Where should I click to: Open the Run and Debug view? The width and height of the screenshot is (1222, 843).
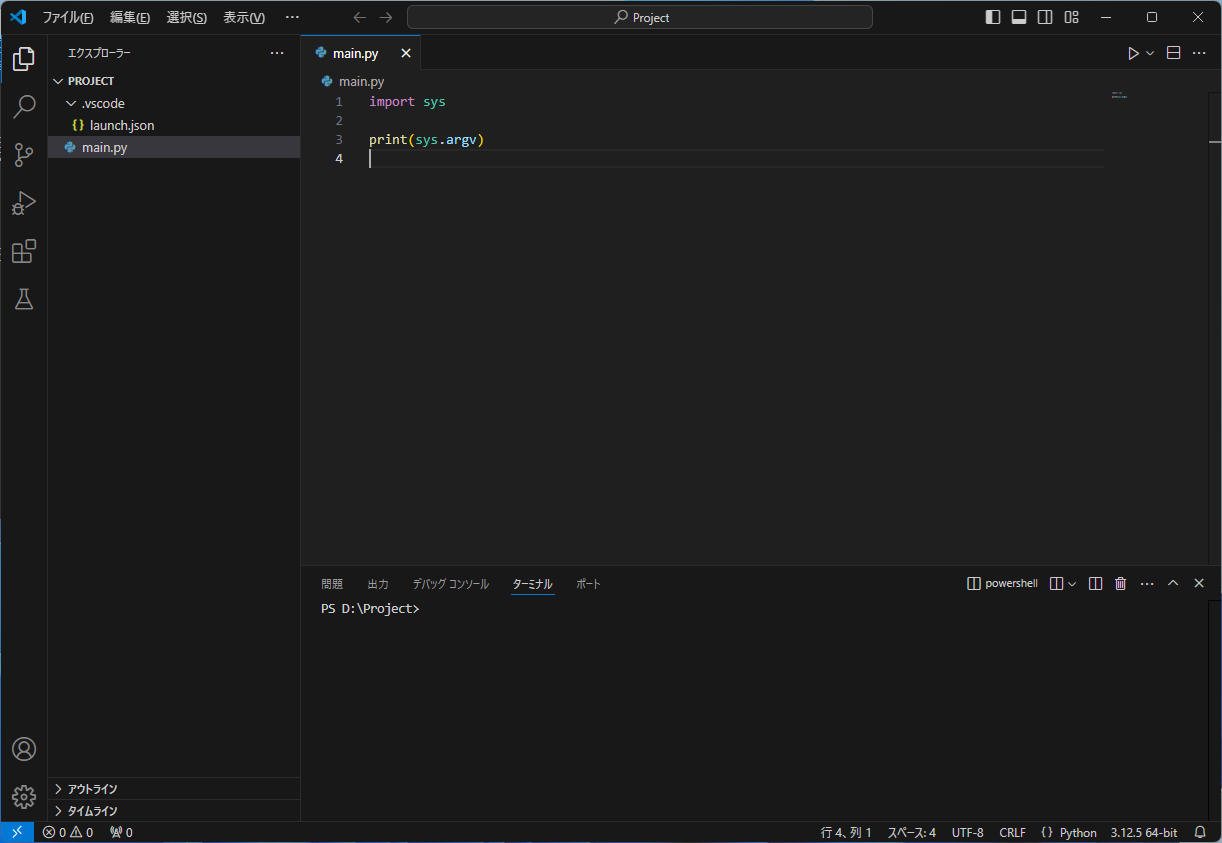[x=23, y=203]
